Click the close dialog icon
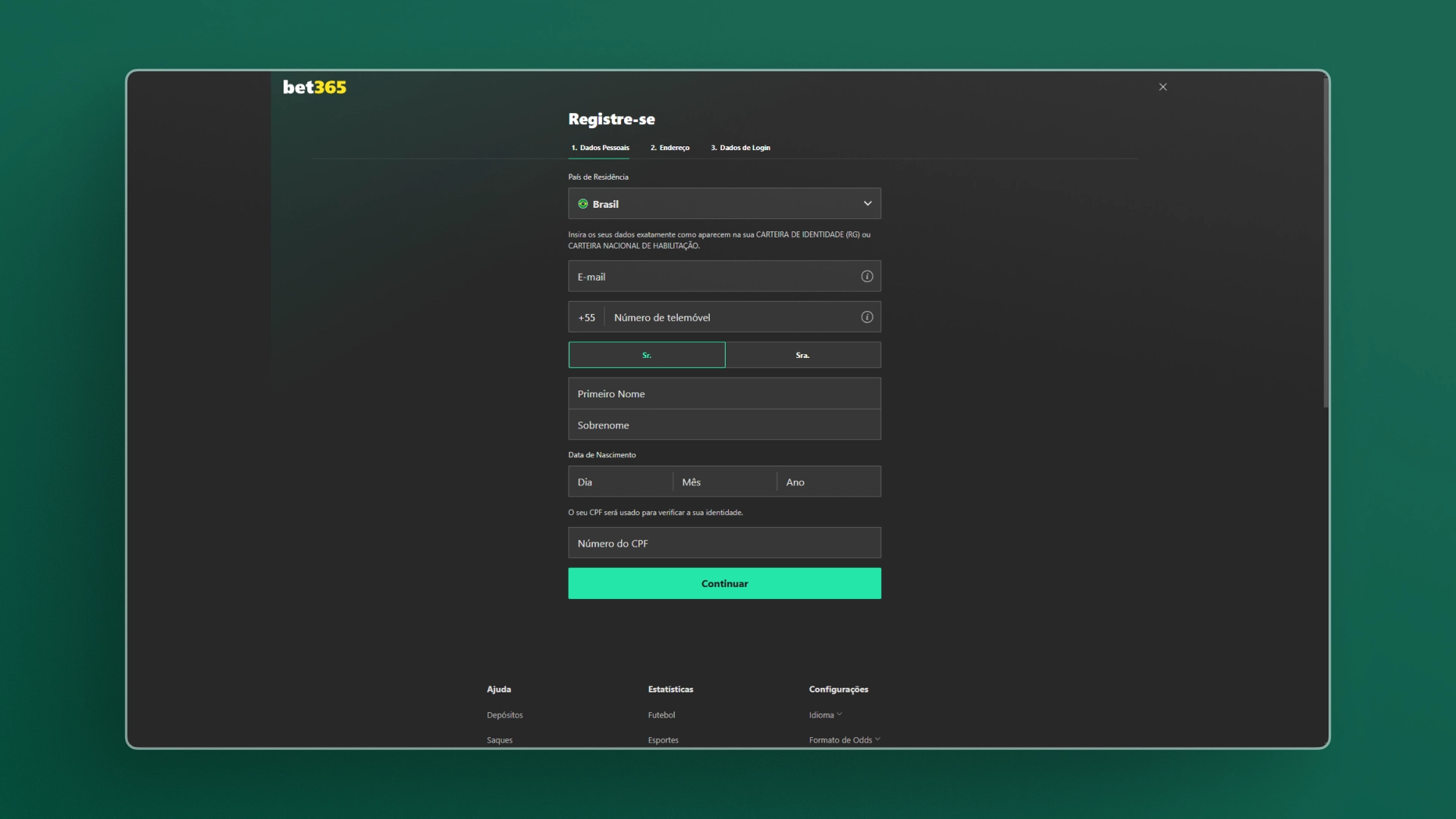Viewport: 1456px width, 819px height. click(x=1163, y=87)
